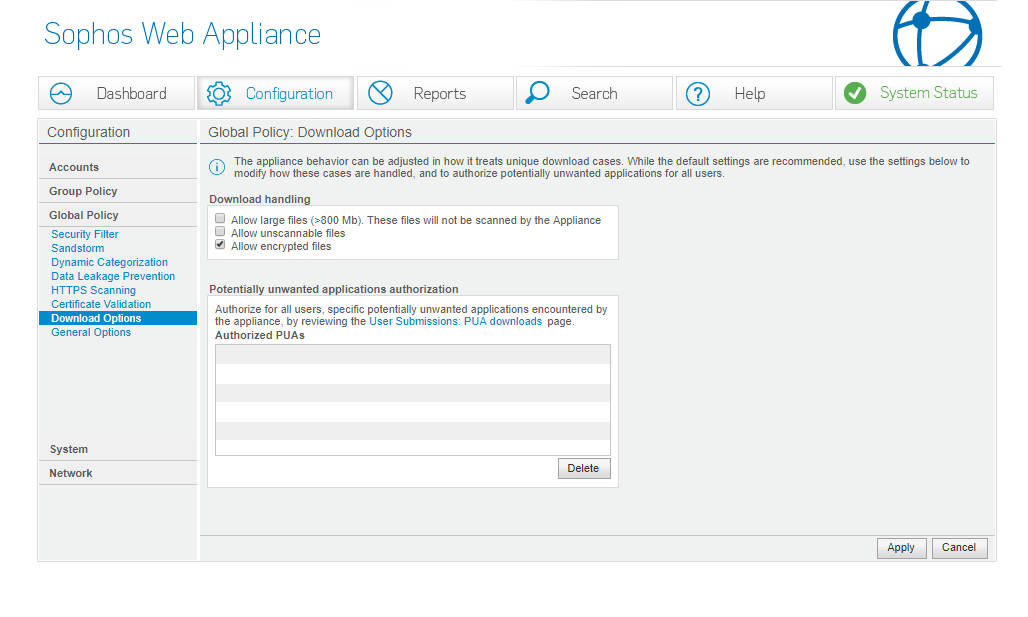Apply the download option changes

(901, 547)
